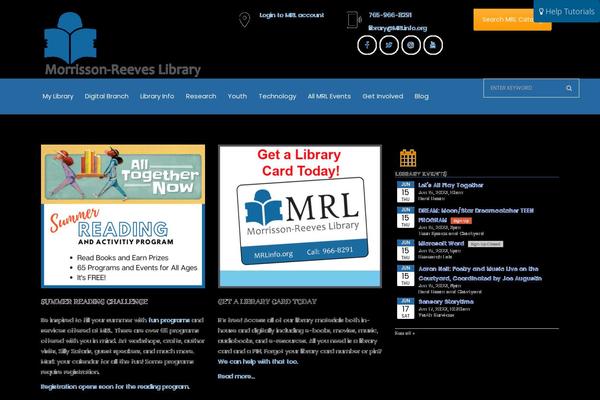
Task: Open the Digital Branch menu
Action: click(x=107, y=96)
